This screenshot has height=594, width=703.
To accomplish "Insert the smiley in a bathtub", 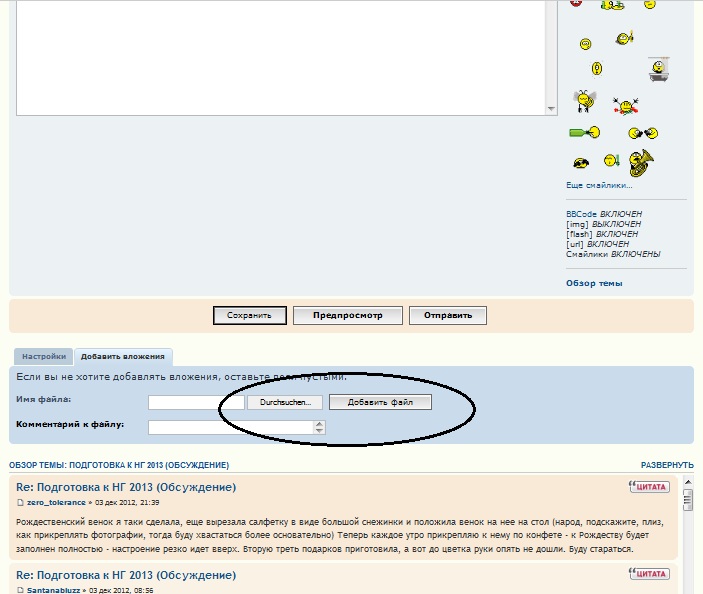I will 657,69.
